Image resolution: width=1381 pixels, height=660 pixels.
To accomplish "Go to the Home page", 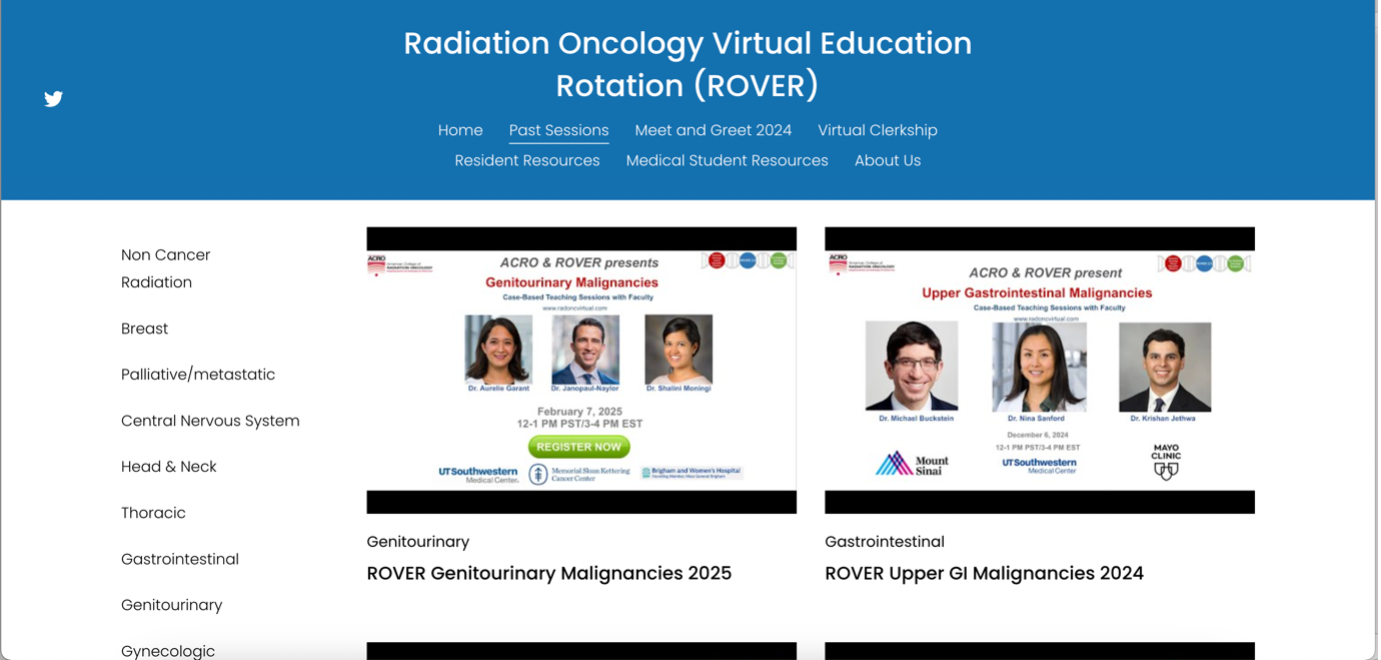I will tap(460, 130).
